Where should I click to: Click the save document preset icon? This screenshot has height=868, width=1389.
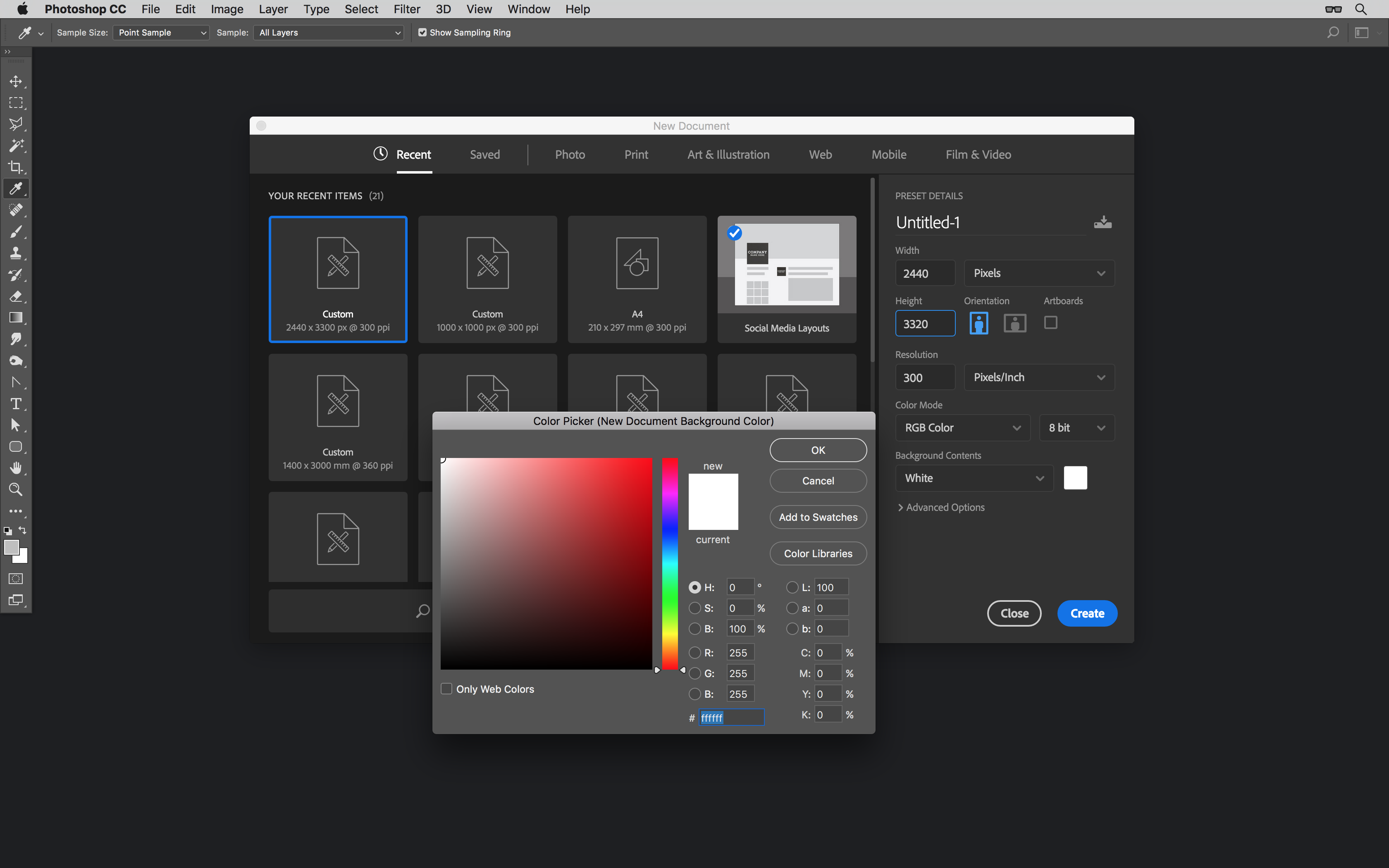pos(1102,222)
